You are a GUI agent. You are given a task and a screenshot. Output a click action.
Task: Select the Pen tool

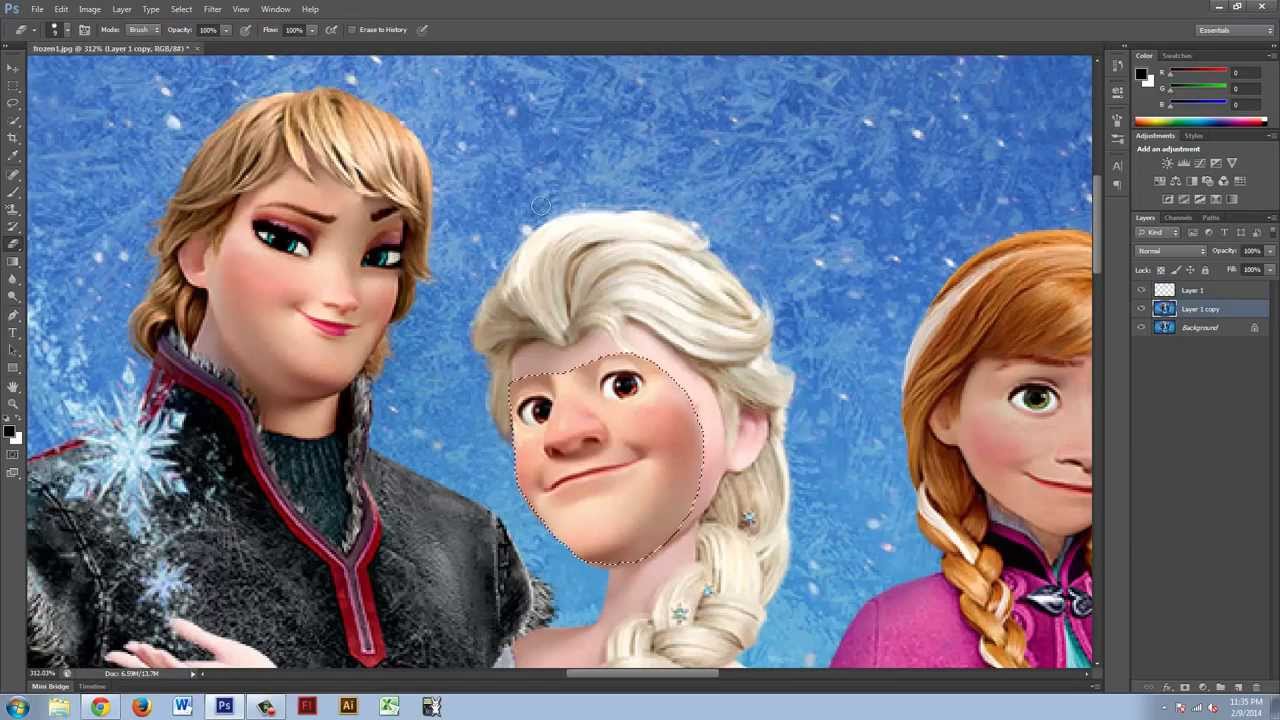(12, 315)
